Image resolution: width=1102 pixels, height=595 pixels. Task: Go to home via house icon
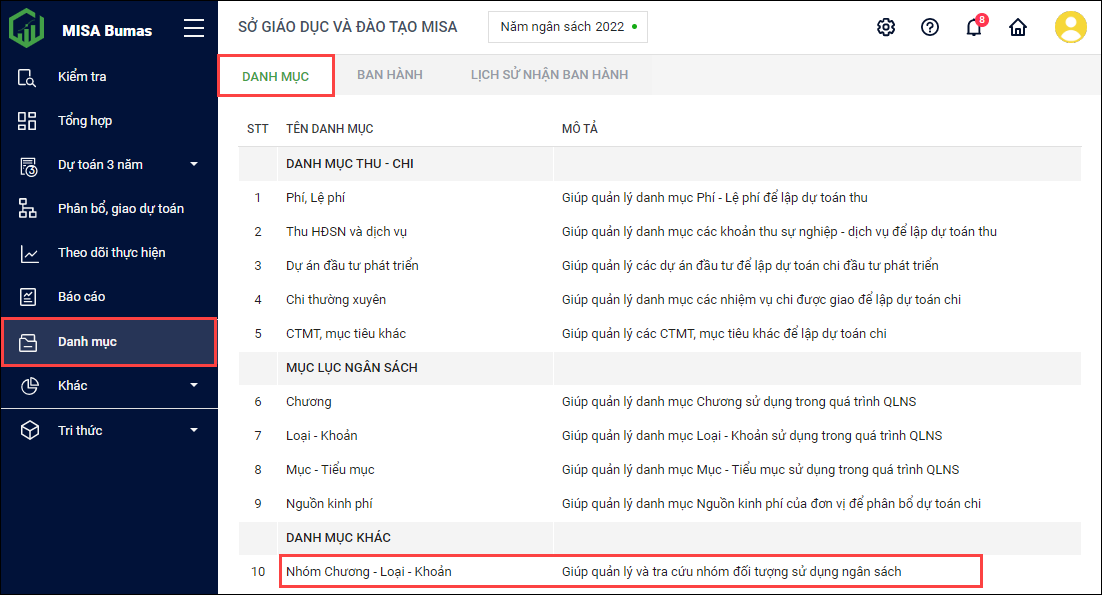tap(1018, 27)
